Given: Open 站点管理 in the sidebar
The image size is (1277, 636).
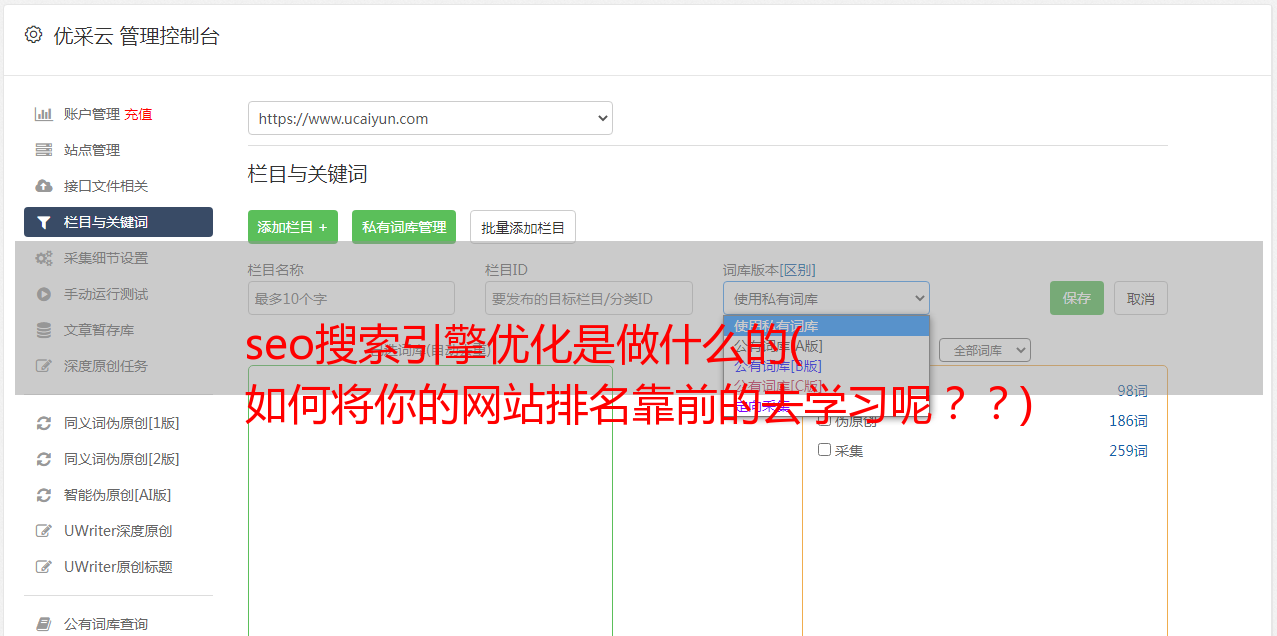Looking at the screenshot, I should [x=92, y=150].
